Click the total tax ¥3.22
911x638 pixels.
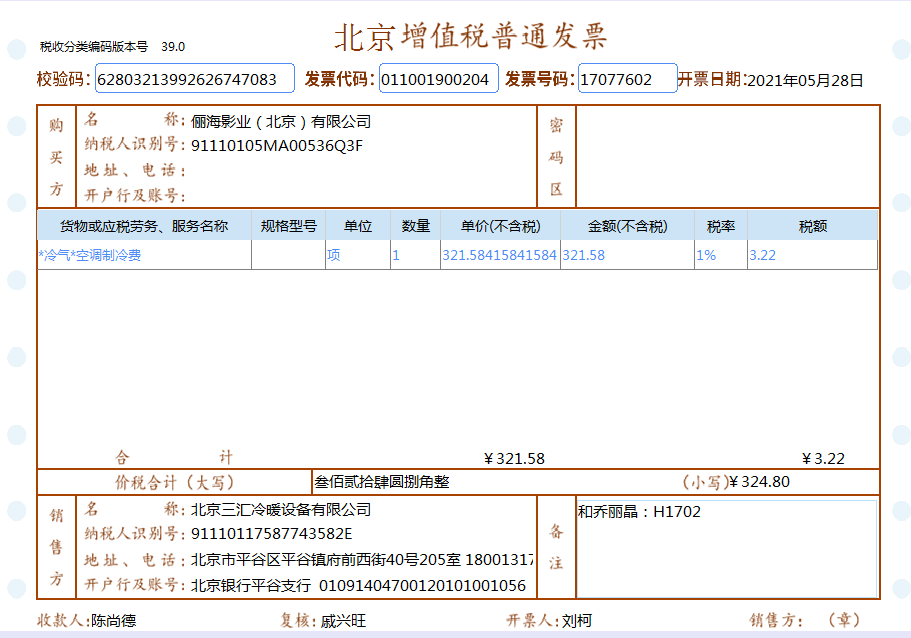pos(823,459)
